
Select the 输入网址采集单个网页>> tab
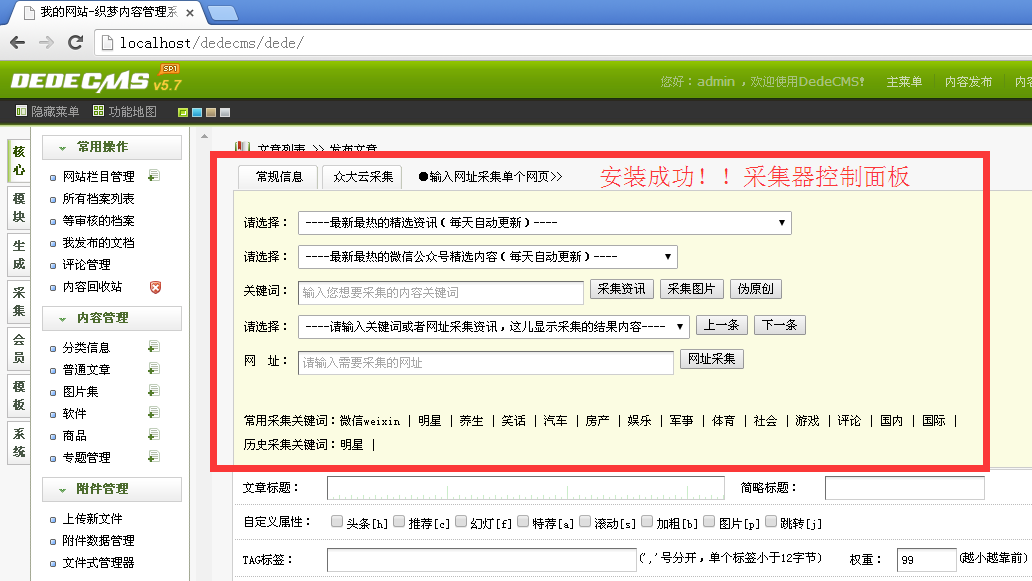[490, 177]
